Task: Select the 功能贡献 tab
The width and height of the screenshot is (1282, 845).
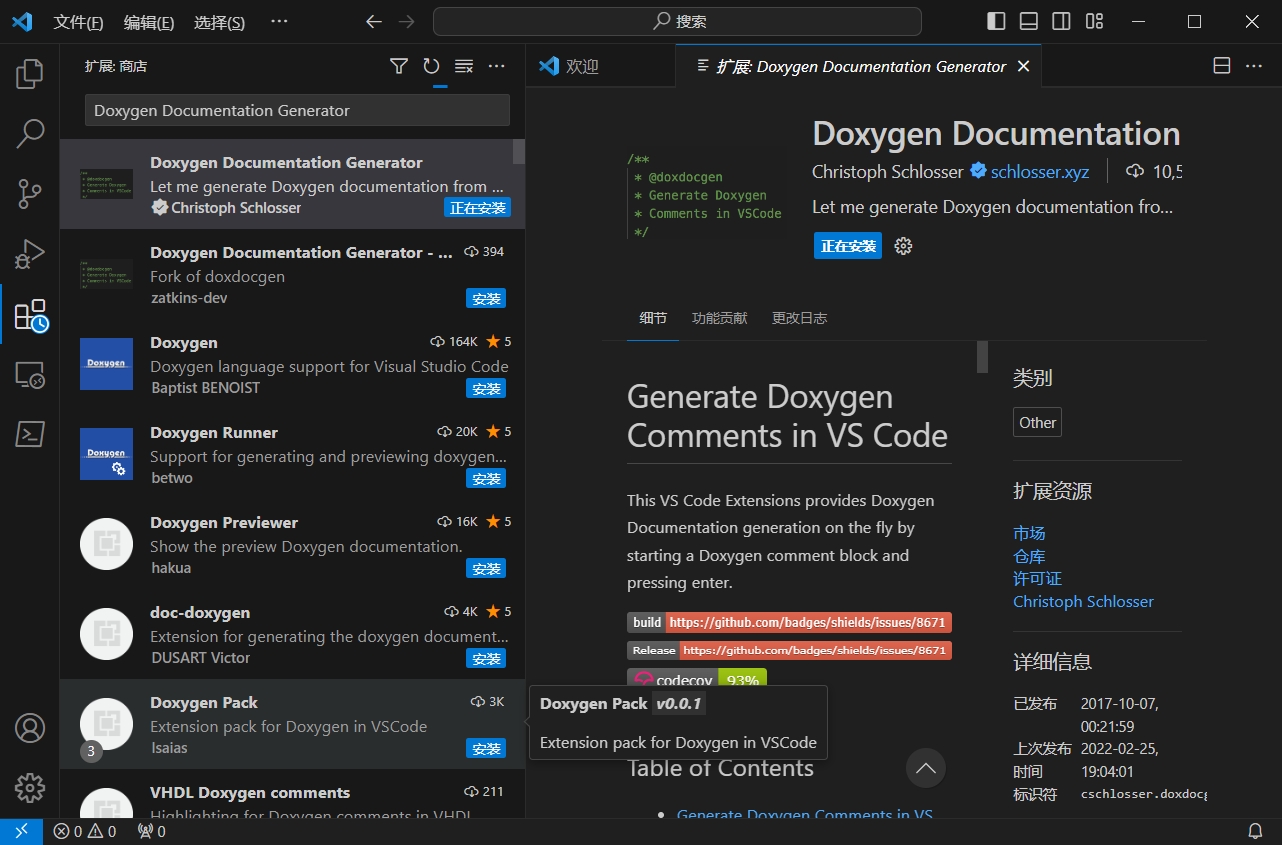Action: [719, 318]
